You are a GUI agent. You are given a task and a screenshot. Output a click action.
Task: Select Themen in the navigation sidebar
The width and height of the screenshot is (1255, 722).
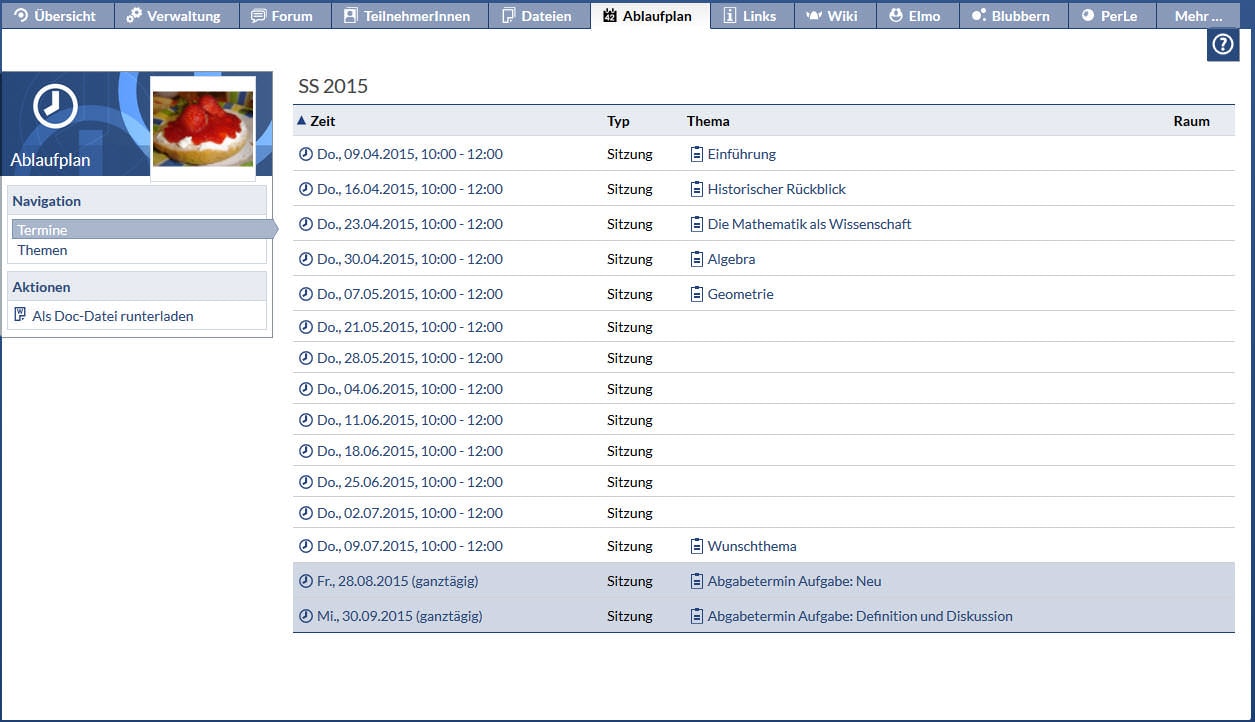pos(42,250)
